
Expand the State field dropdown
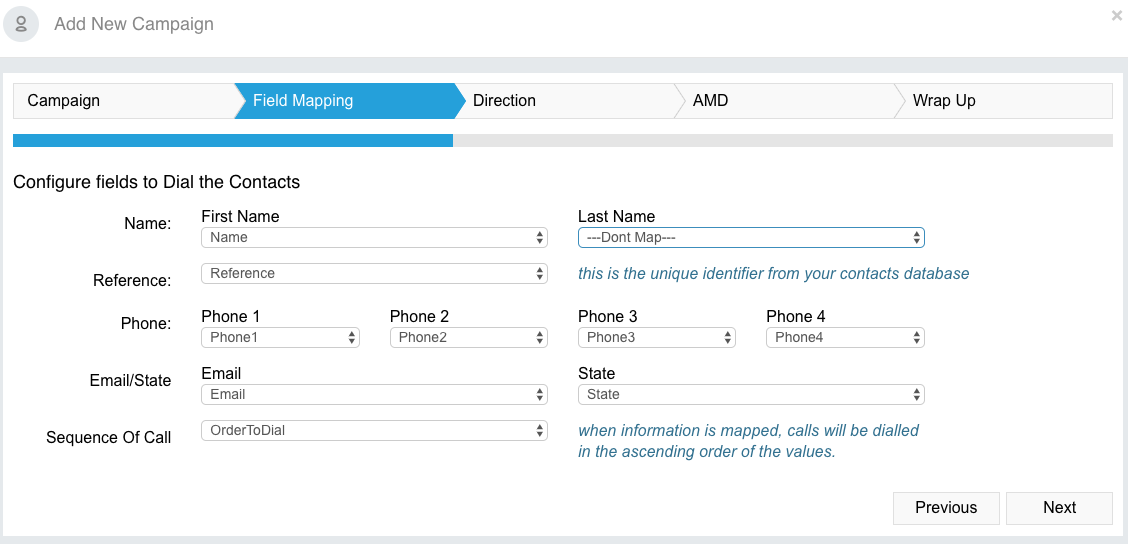click(751, 394)
